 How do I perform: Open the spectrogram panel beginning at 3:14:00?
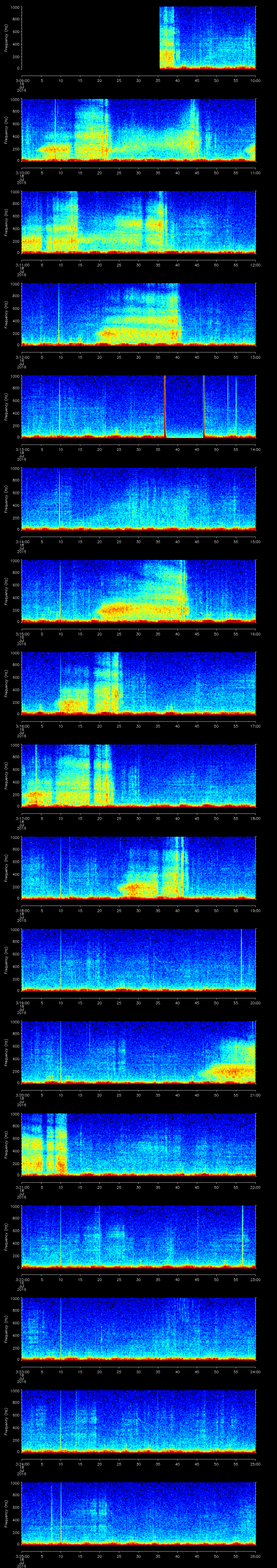pyautogui.click(x=138, y=499)
